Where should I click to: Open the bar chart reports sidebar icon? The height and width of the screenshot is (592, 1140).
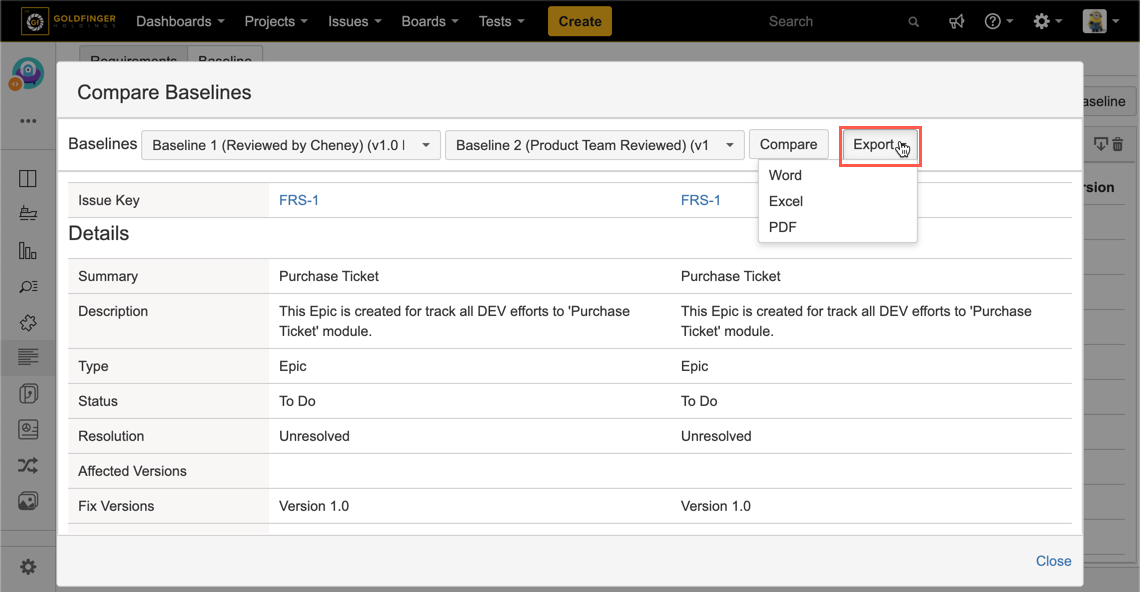(28, 250)
